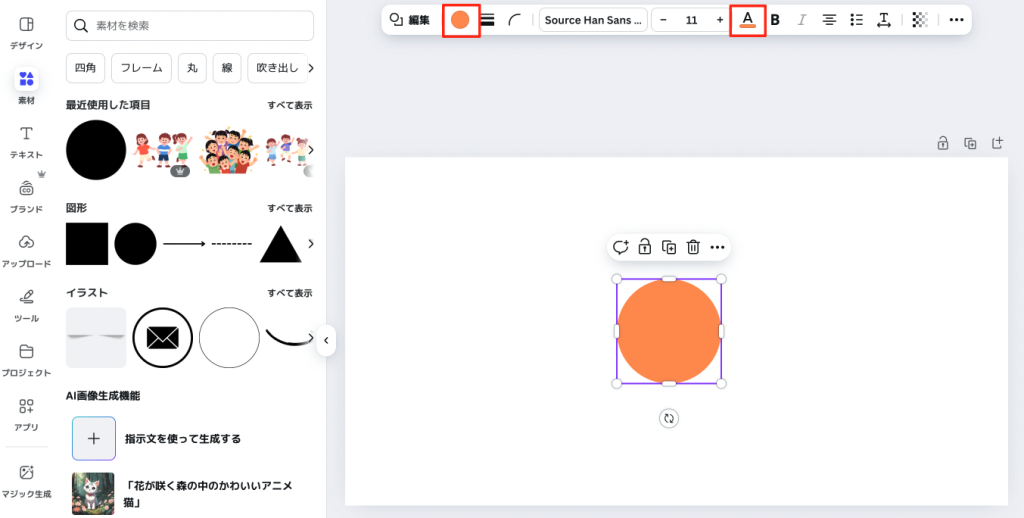Toggle bulleted list formatting
This screenshot has height=518, width=1024.
[x=856, y=20]
